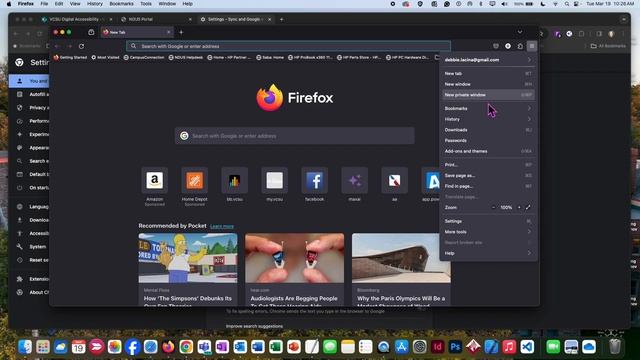Launch Finder from the Dock
Image resolution: width=640 pixels, height=360 pixels.
pyautogui.click(x=25, y=347)
